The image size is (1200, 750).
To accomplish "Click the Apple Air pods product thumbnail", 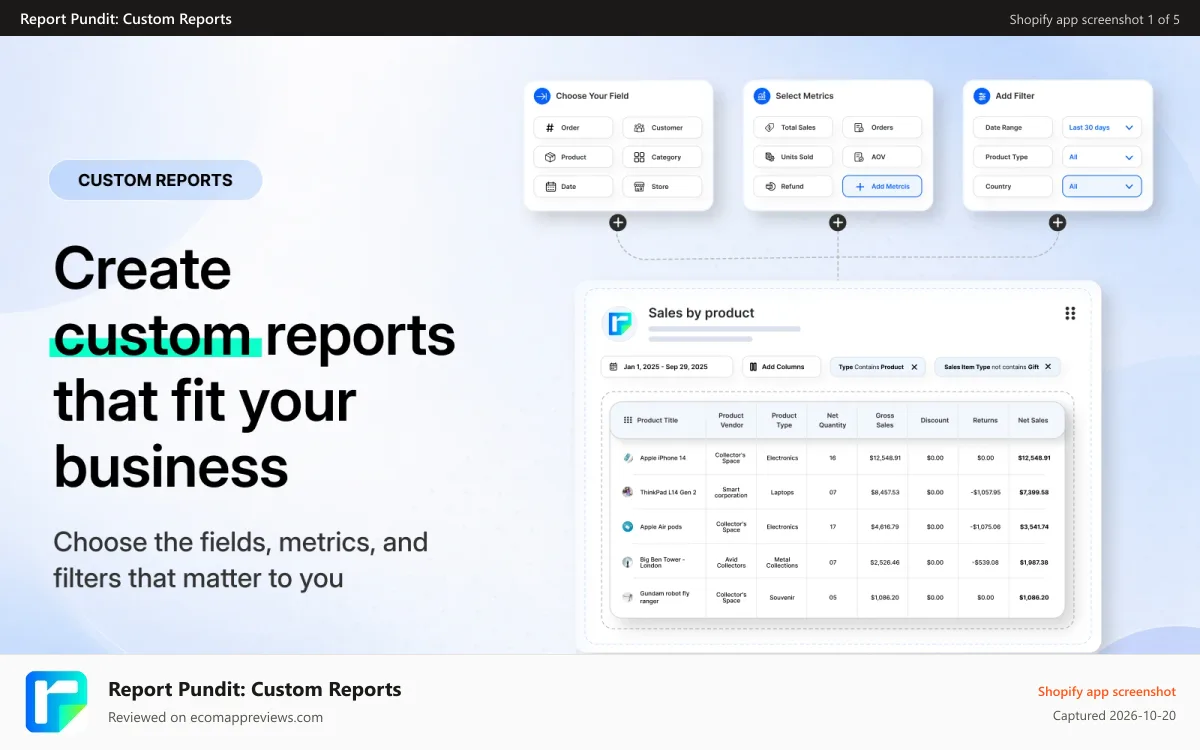I will 628,526.
